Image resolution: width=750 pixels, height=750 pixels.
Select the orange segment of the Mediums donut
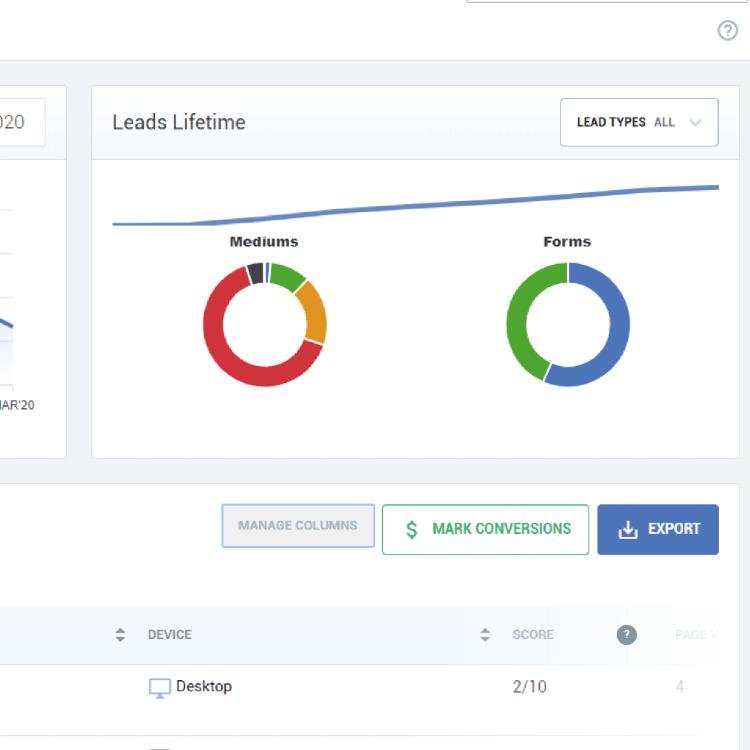(x=313, y=311)
